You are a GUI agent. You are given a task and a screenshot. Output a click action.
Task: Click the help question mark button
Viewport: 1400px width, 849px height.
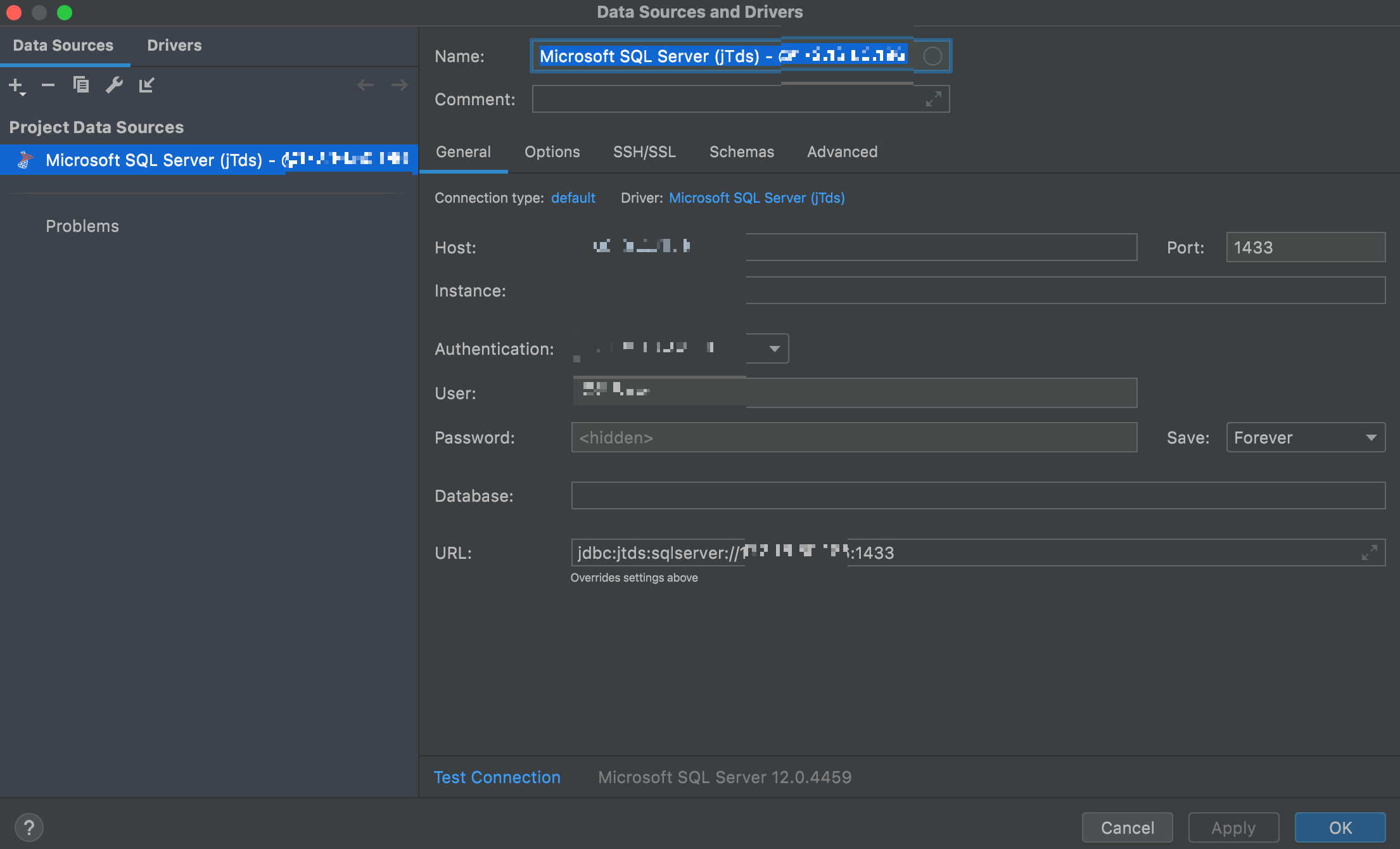pos(29,827)
